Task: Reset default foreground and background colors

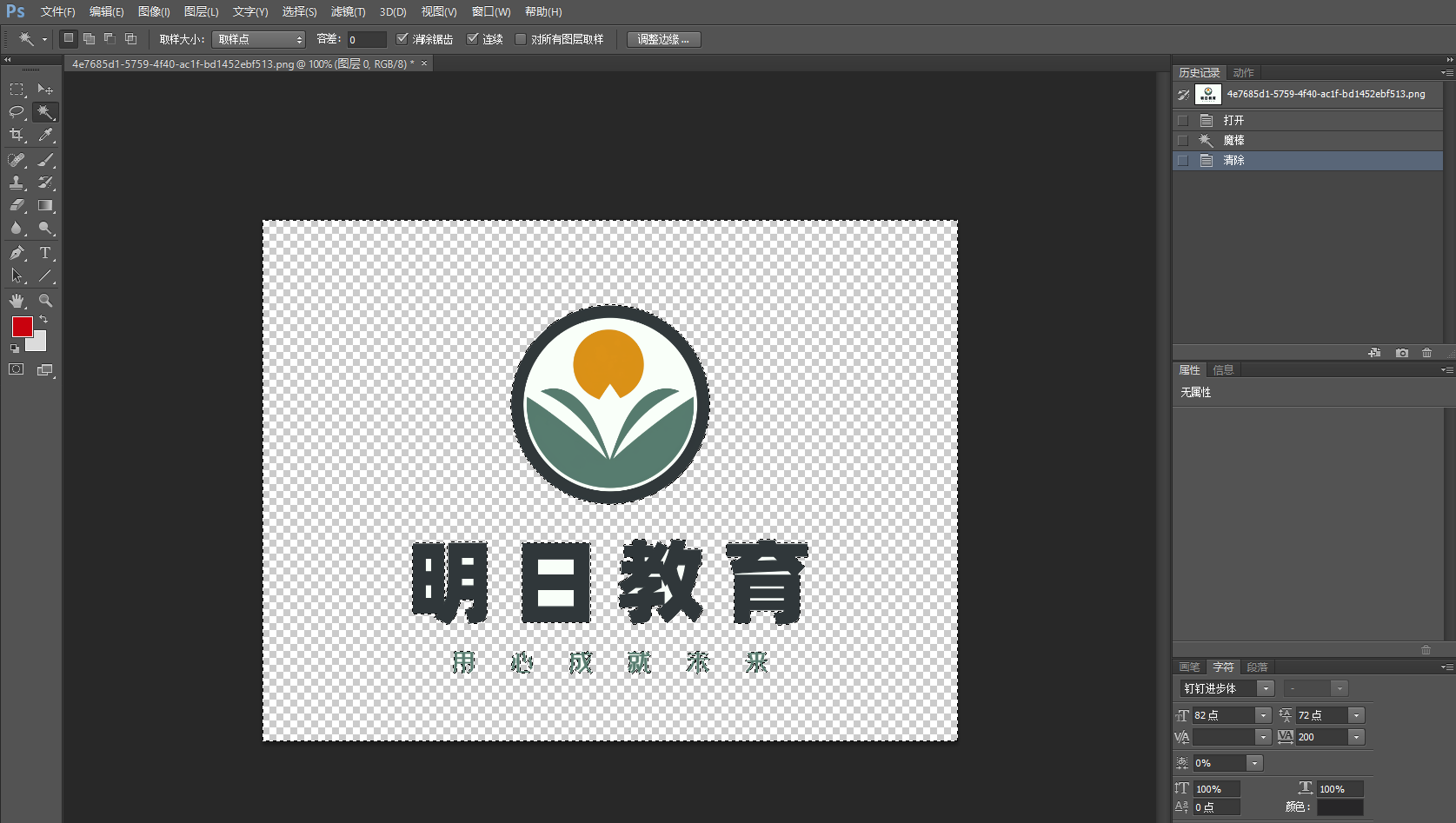Action: (15, 348)
